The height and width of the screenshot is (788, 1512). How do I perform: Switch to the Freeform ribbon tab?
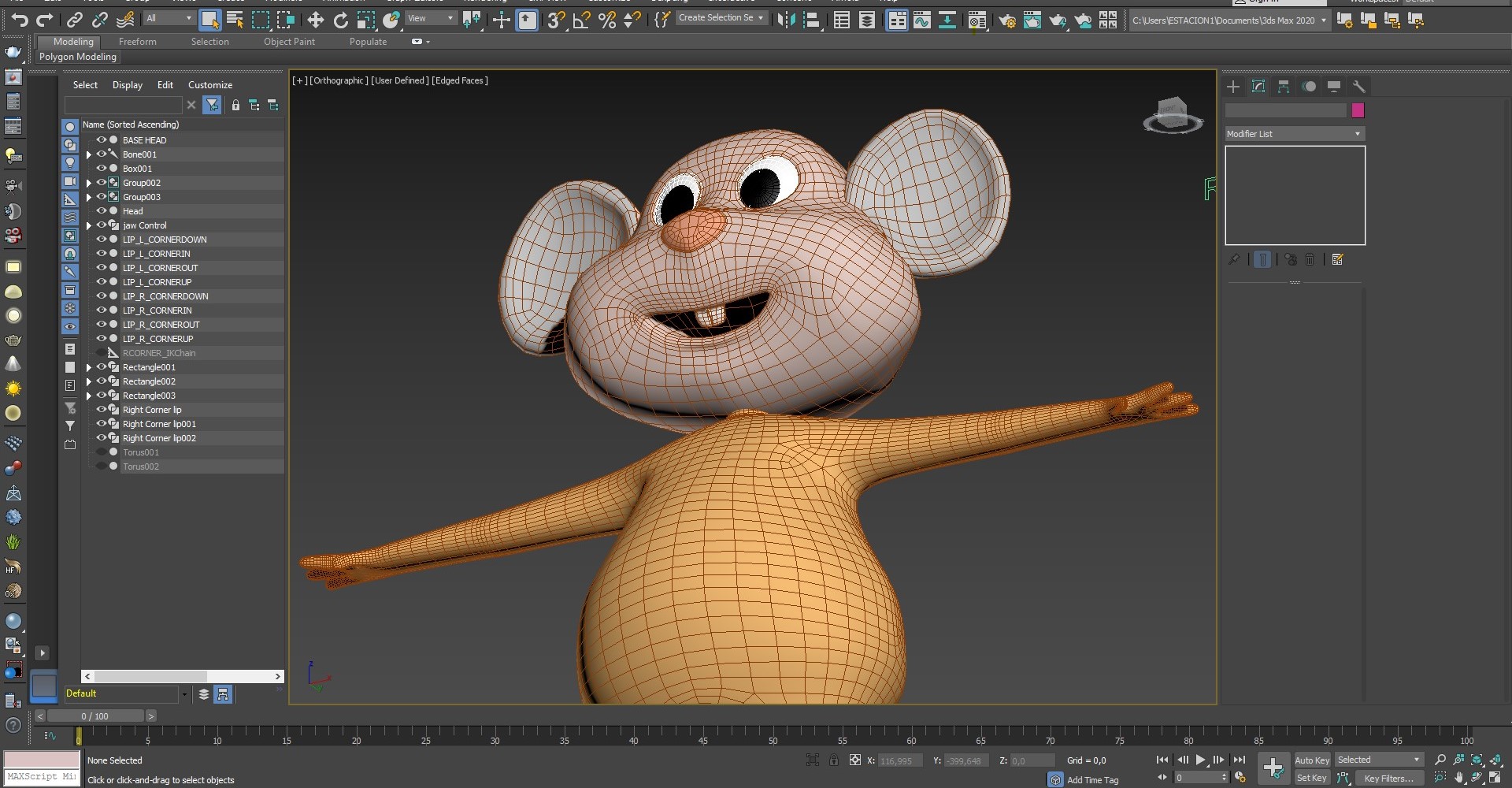pos(137,42)
